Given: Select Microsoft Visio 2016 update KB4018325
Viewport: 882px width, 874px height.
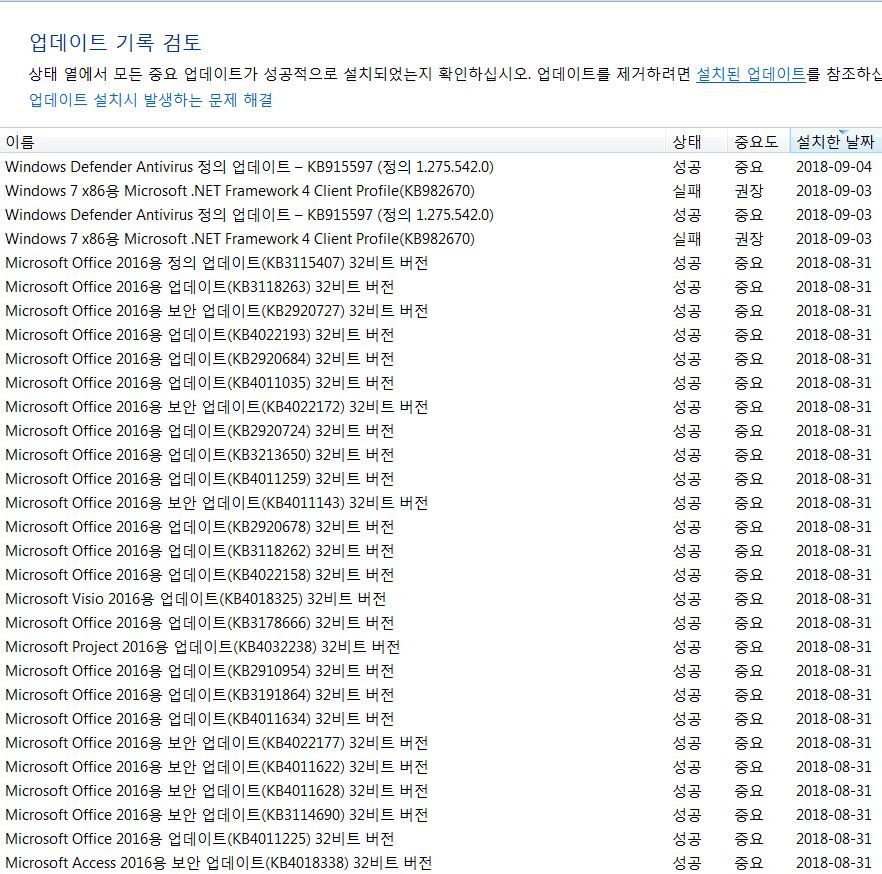Looking at the screenshot, I should click(x=441, y=599).
